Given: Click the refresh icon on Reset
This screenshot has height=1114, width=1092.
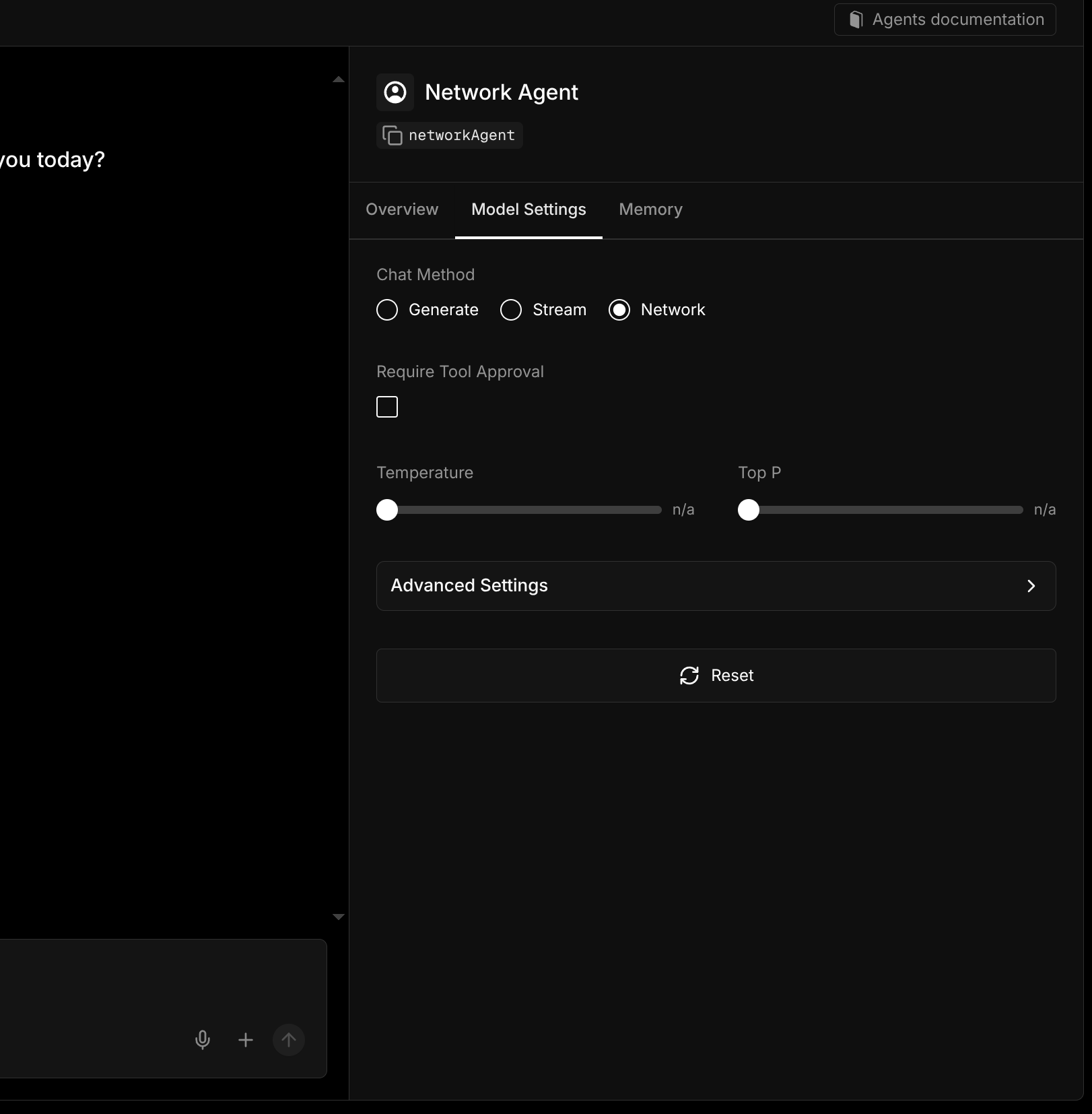Looking at the screenshot, I should tap(689, 676).
